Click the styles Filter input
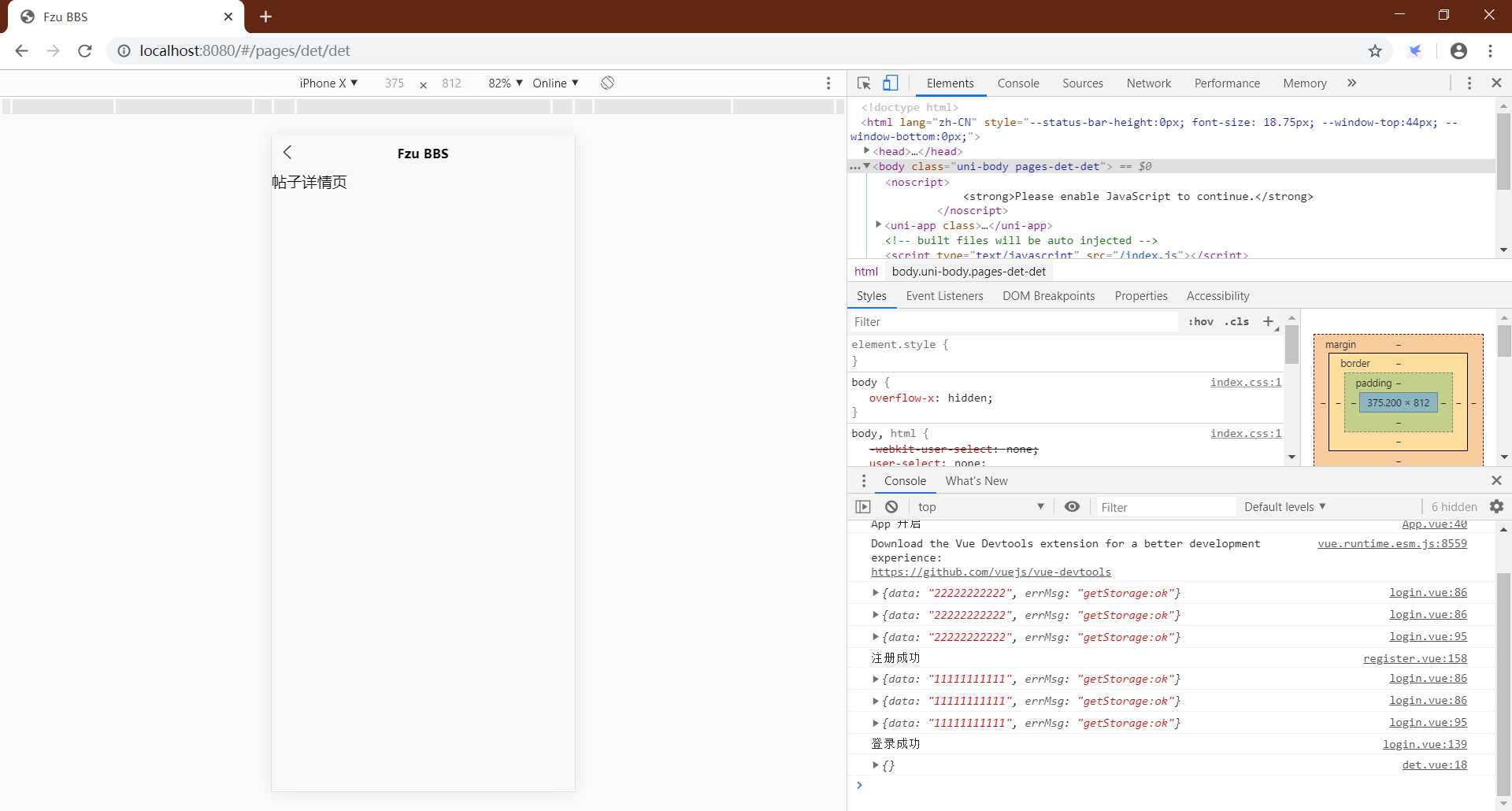 tap(1014, 321)
